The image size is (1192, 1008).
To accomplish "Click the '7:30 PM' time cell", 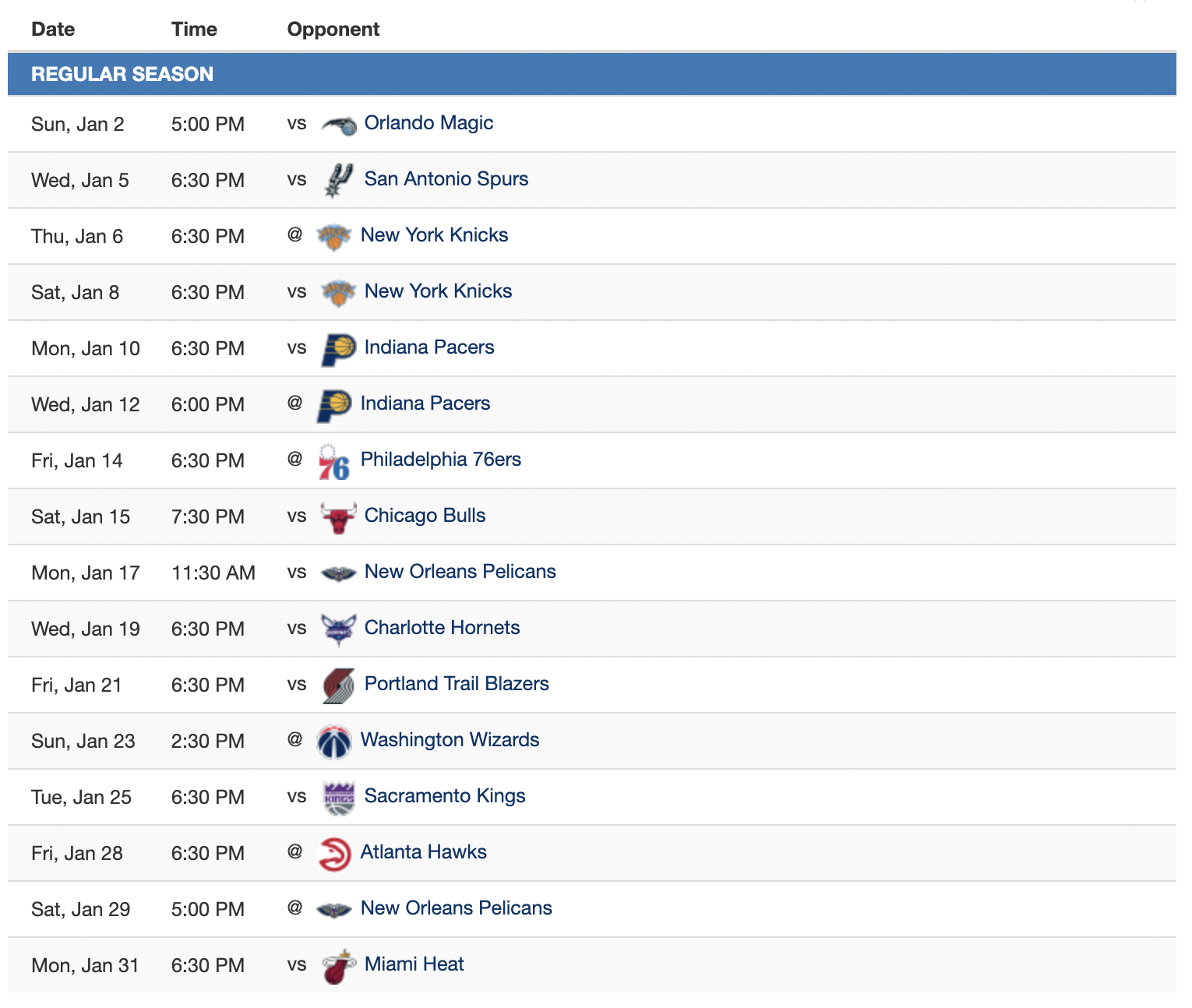I will tap(208, 517).
